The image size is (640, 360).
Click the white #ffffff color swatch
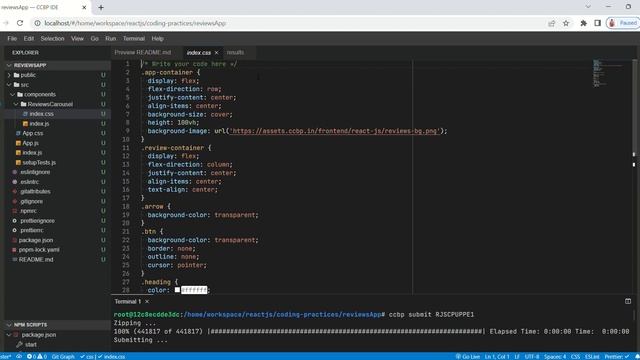(x=177, y=290)
